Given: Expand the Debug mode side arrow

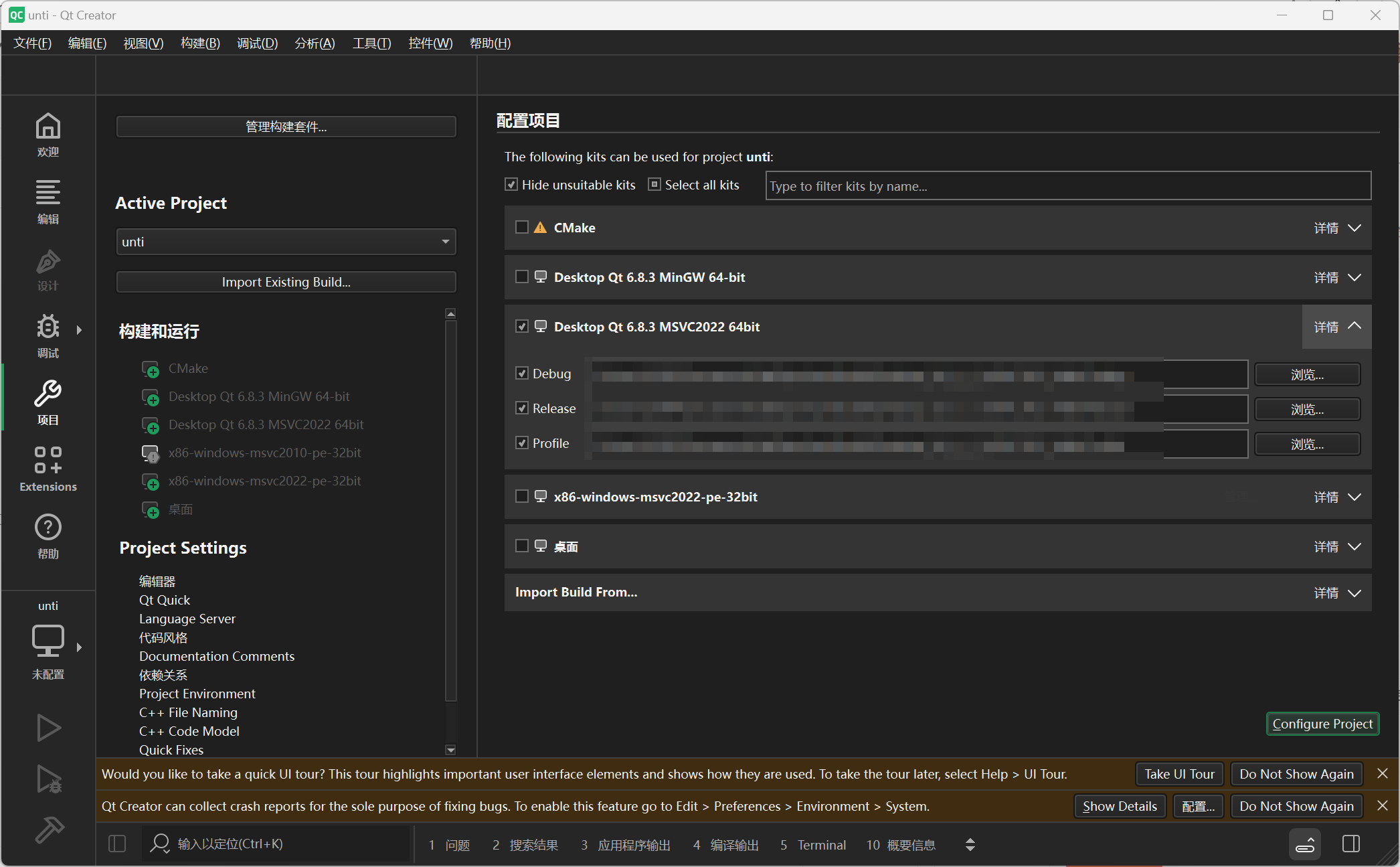Looking at the screenshot, I should pos(79,330).
